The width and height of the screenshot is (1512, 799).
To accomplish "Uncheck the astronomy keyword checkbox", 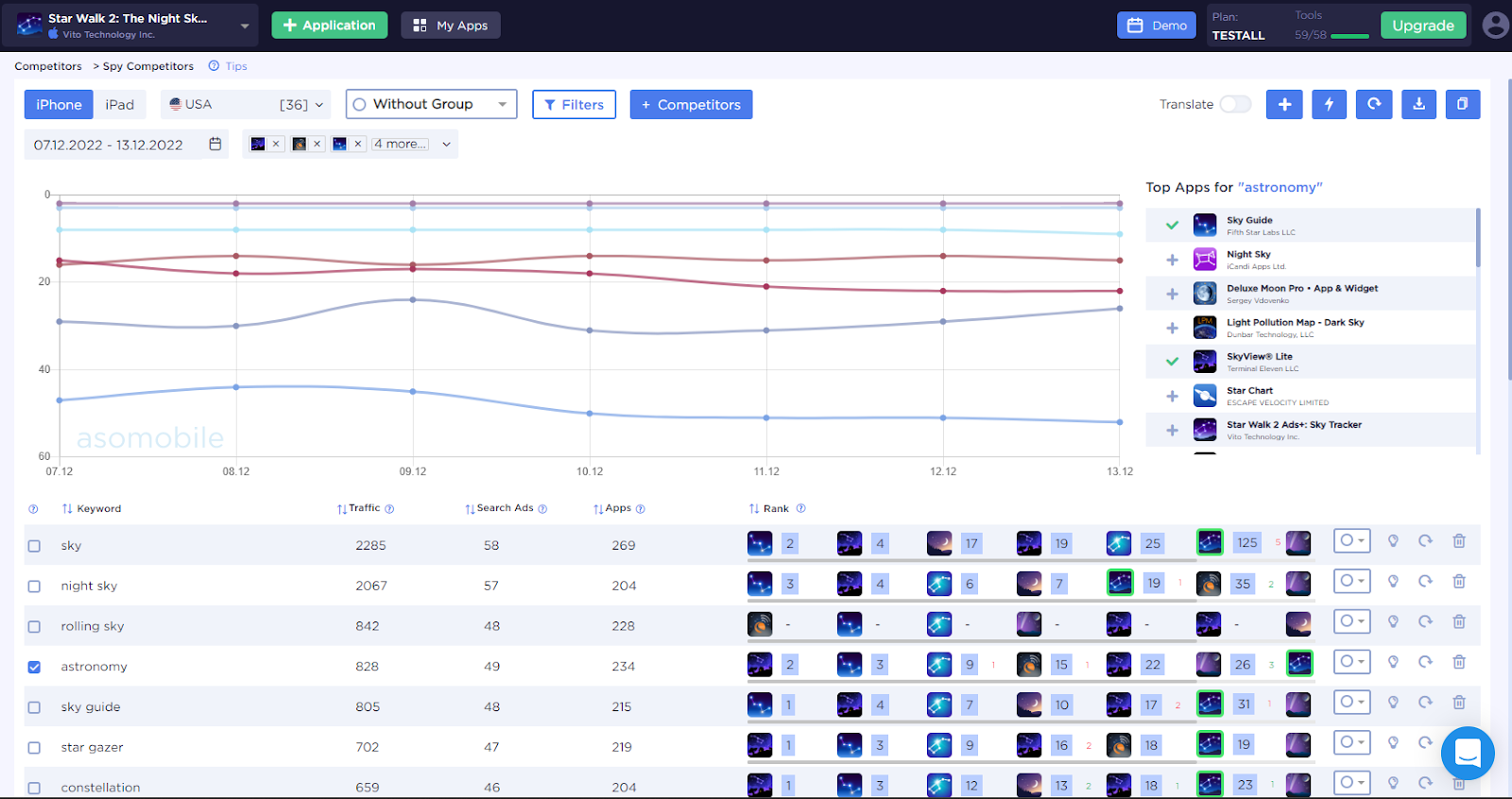I will coord(34,667).
